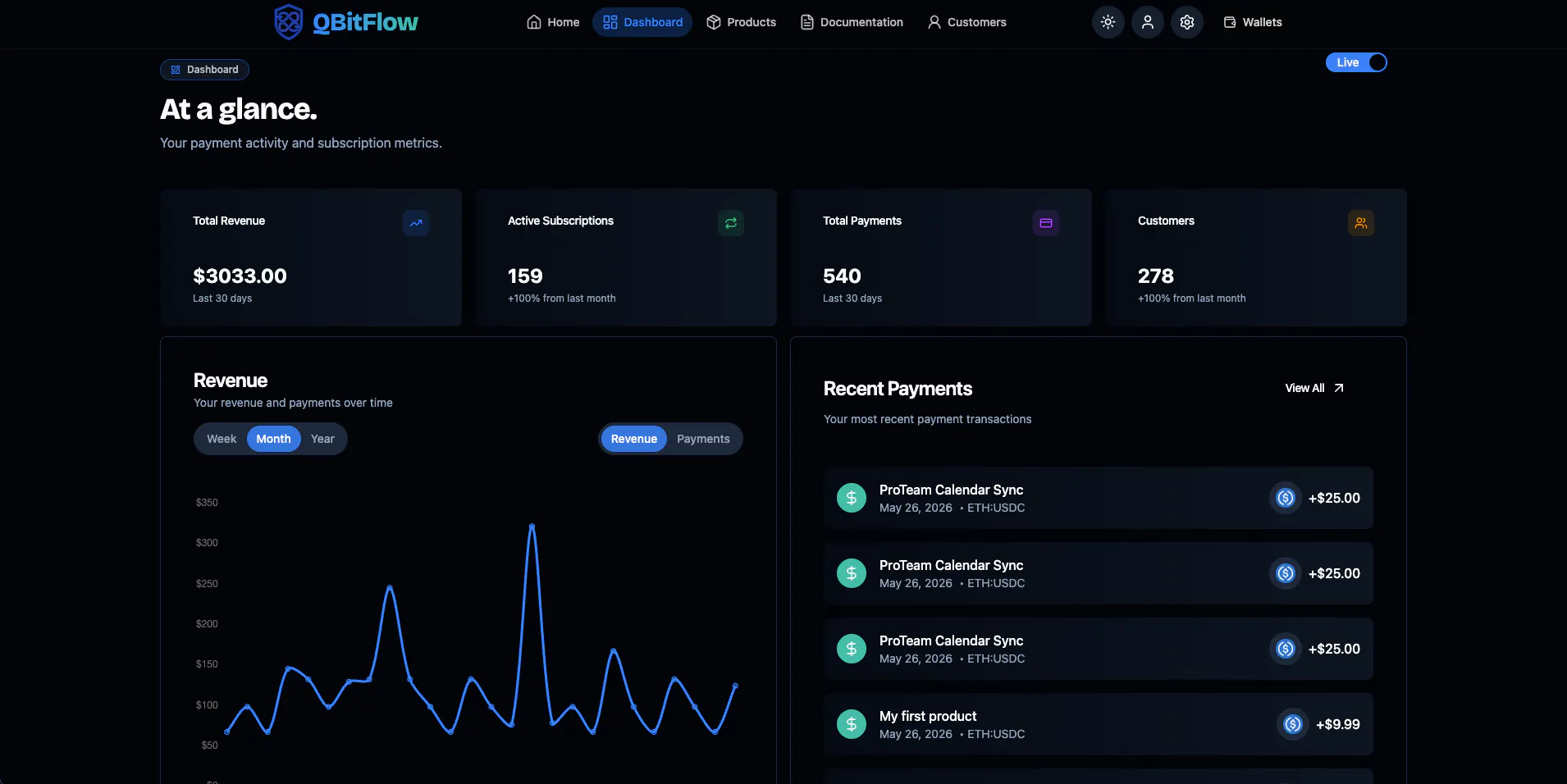Switch chart to Revenue view
Screen dimensions: 1567x784
pyautogui.click(x=633, y=439)
